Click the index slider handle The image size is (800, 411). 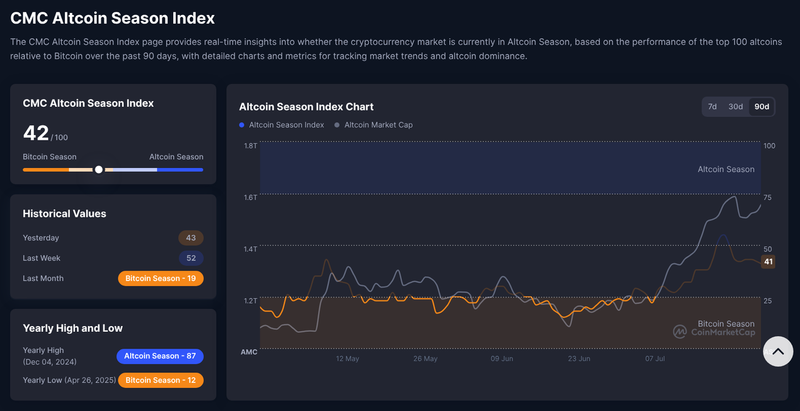tap(98, 170)
